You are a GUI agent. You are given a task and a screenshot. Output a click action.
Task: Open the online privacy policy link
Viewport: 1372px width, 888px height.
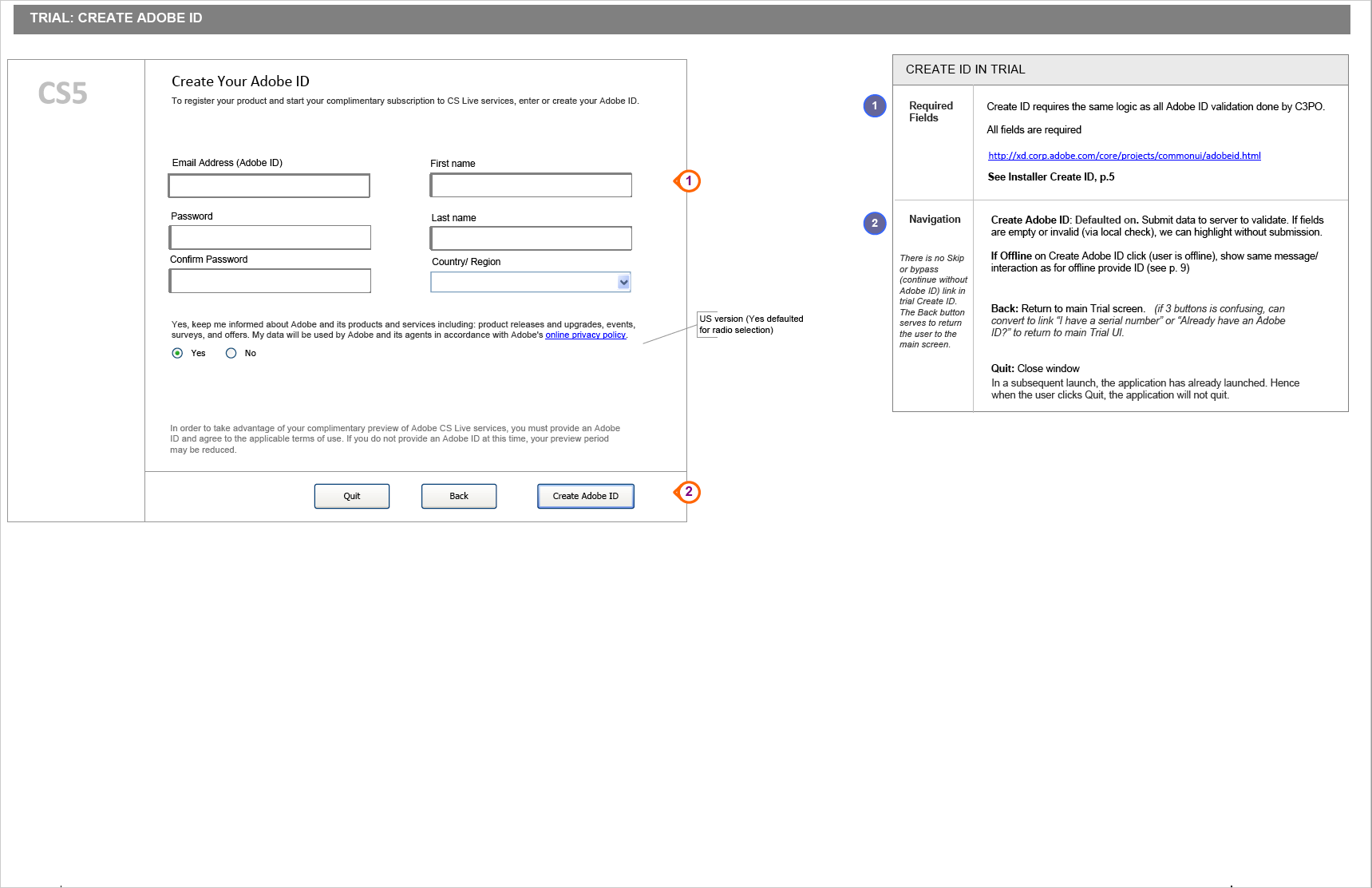(x=585, y=335)
